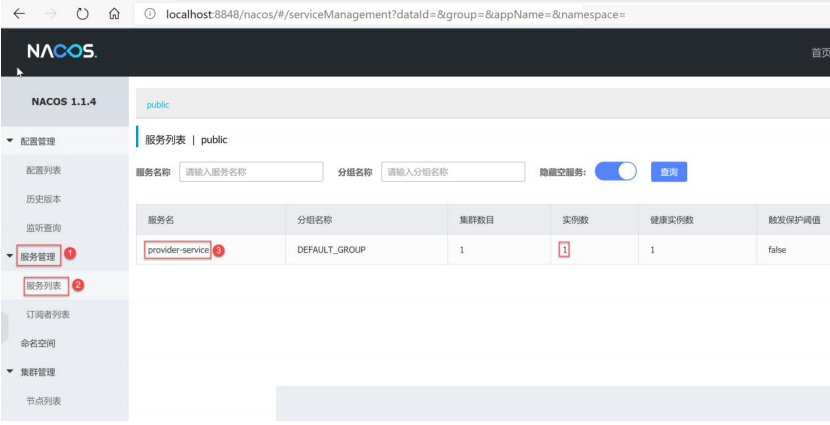
Task: Open the 首页 link in header
Action: pyautogui.click(x=820, y=52)
